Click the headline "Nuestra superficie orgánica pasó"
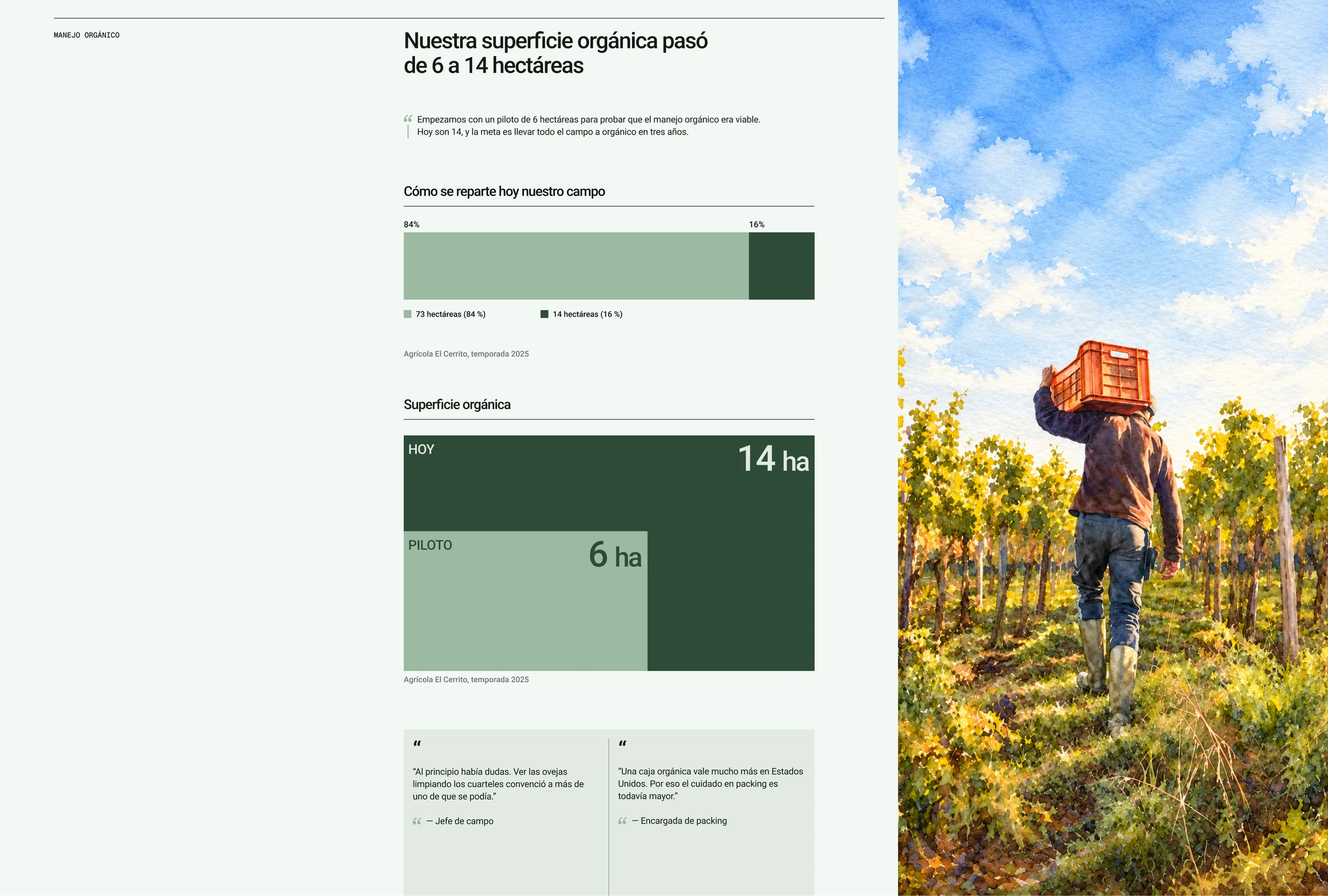The width and height of the screenshot is (1328, 896). [x=556, y=41]
